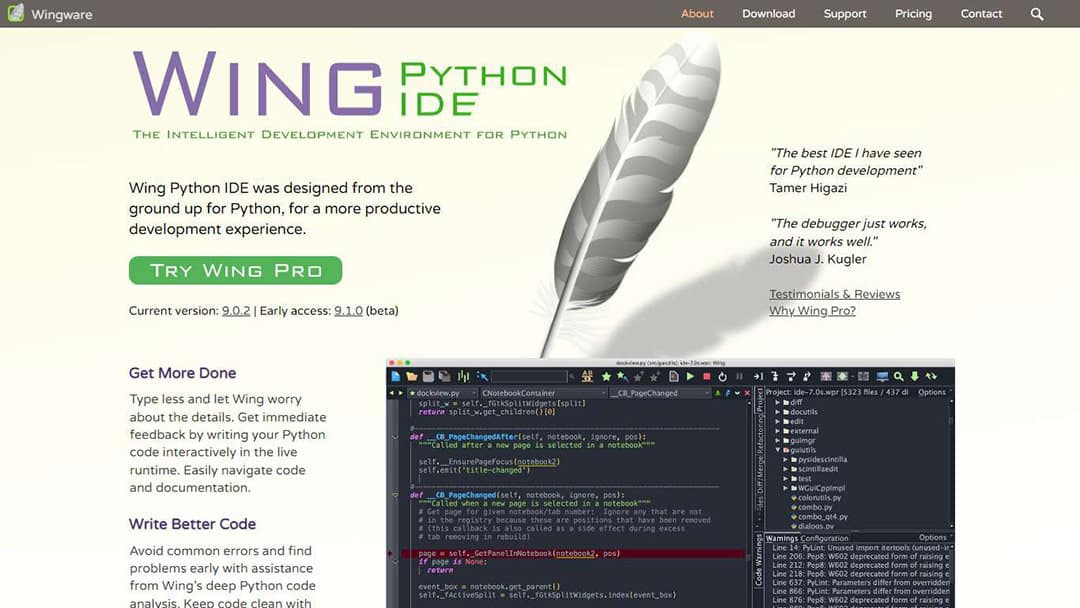The width and height of the screenshot is (1080, 608).
Task: Open the Support menu item
Action: 845,14
